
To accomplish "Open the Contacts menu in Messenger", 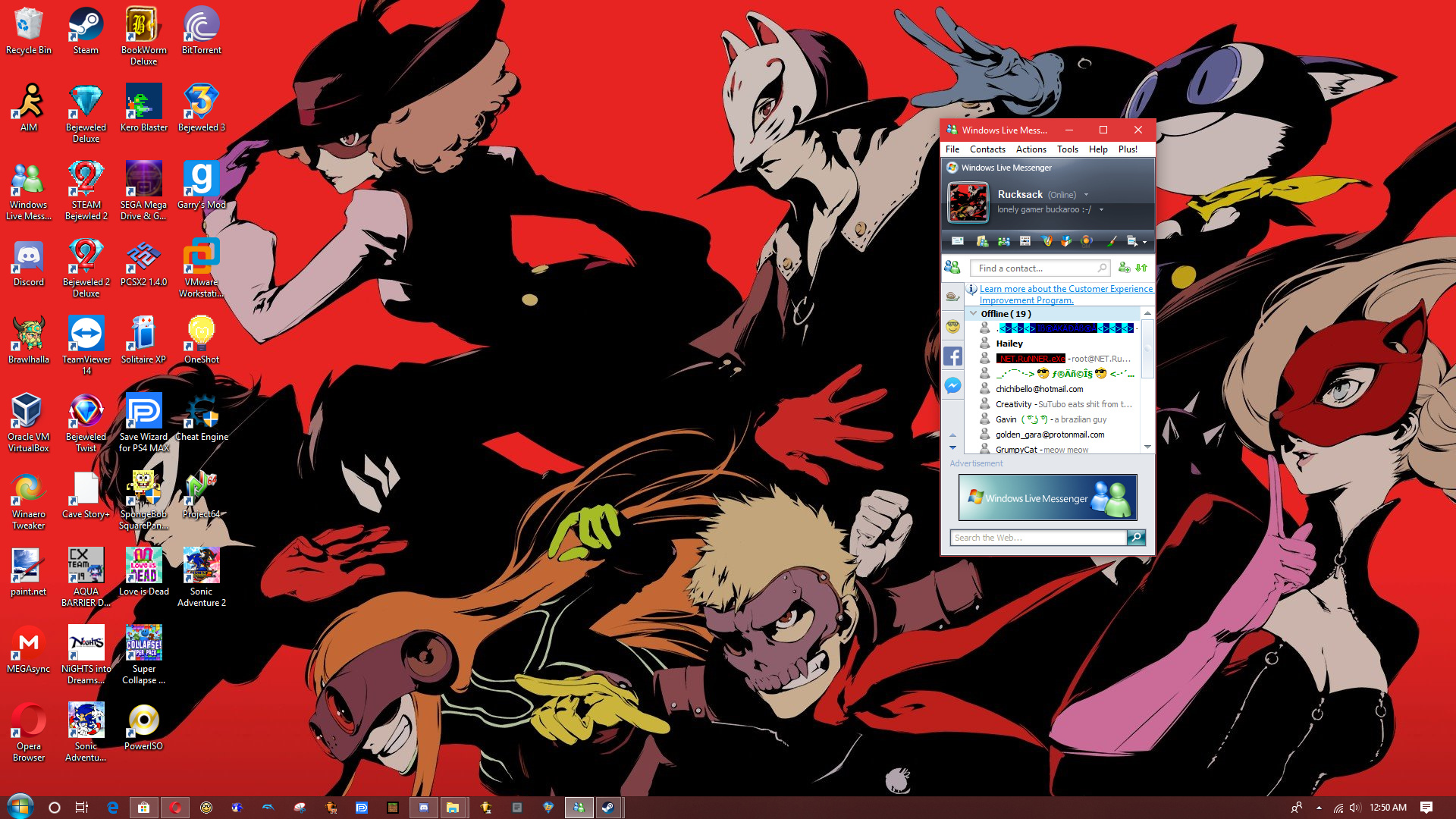I will (x=987, y=149).
